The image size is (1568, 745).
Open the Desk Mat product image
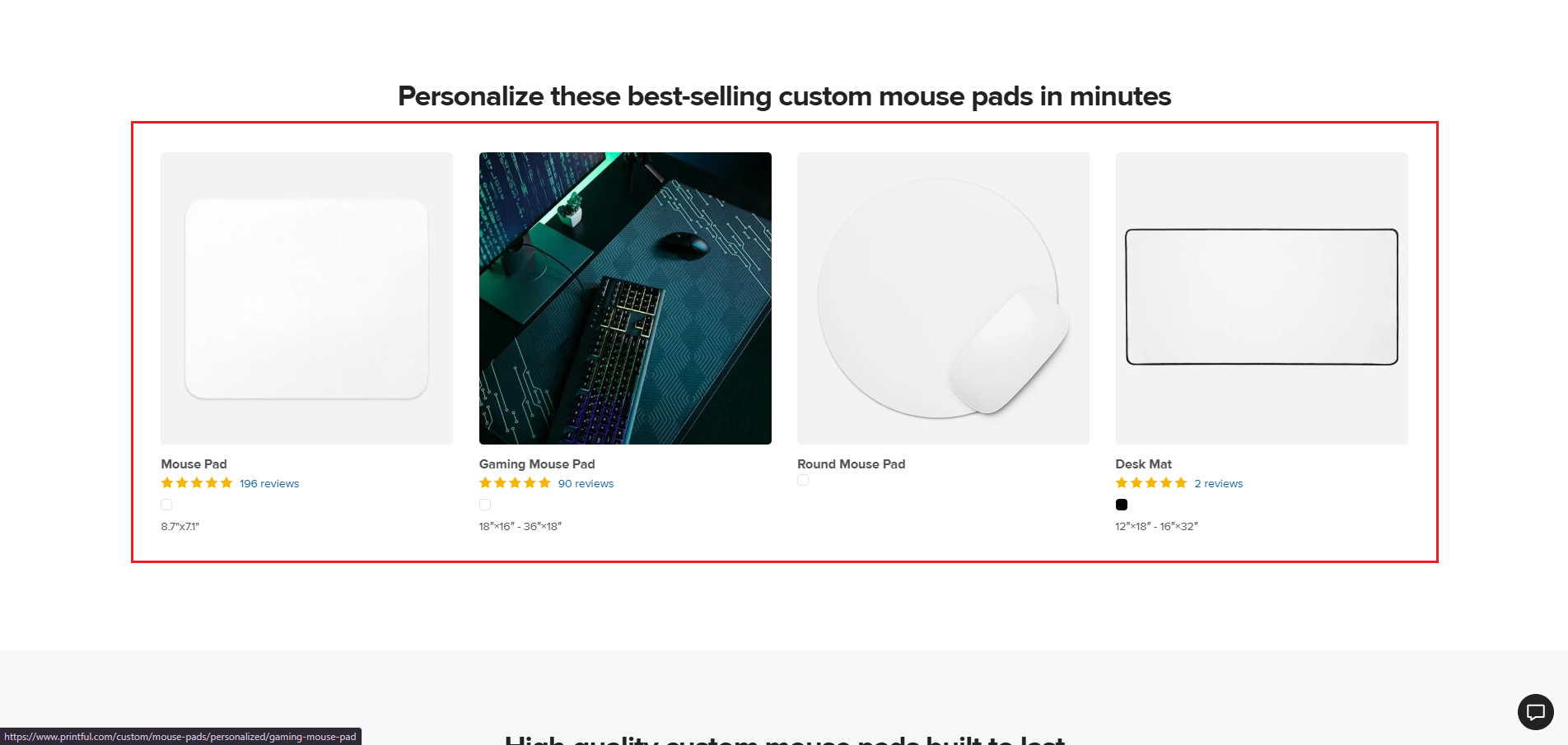coord(1262,298)
